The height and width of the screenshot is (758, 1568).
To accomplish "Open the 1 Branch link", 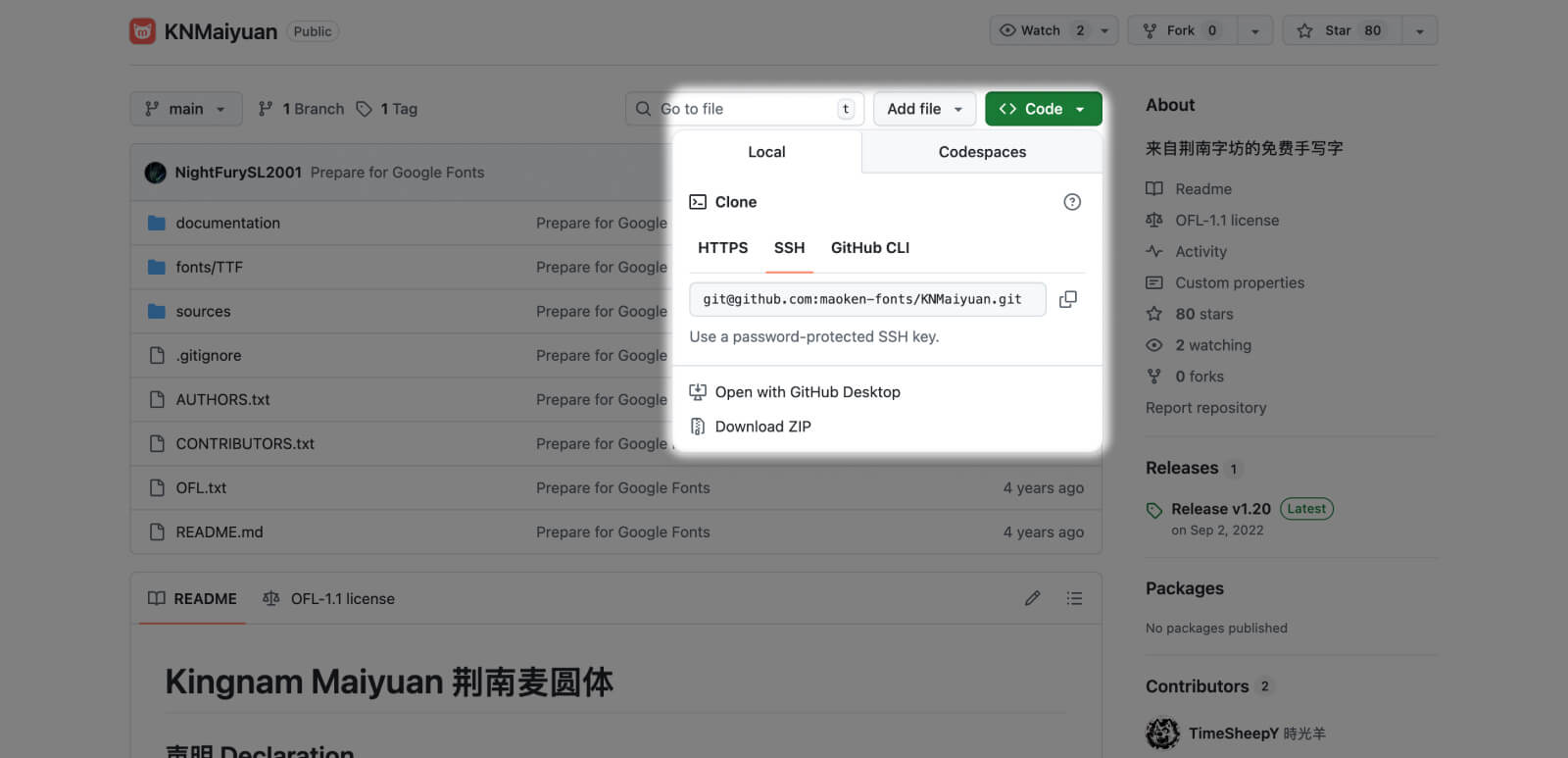I will (302, 109).
